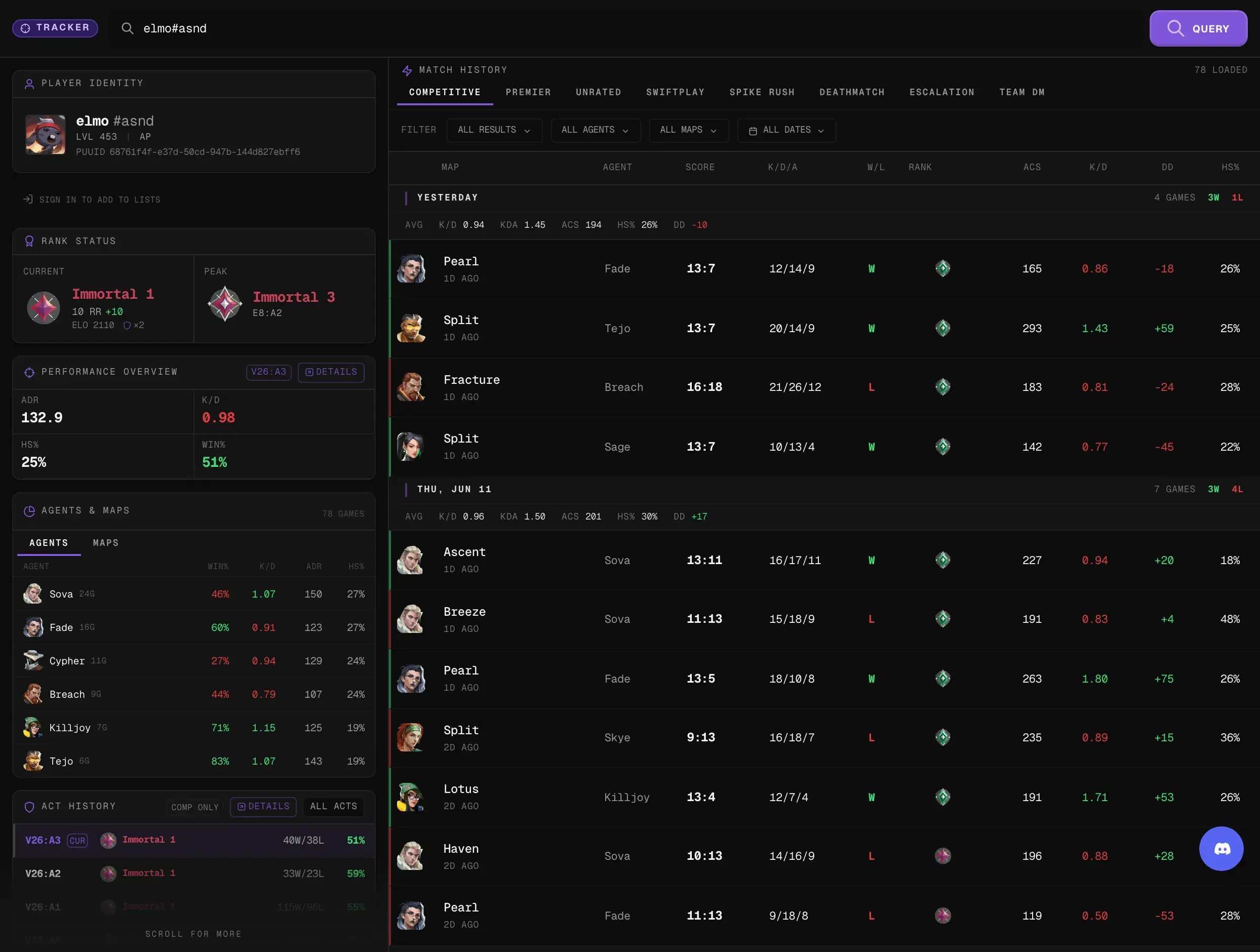Switch to the Competitive tab

point(445,92)
